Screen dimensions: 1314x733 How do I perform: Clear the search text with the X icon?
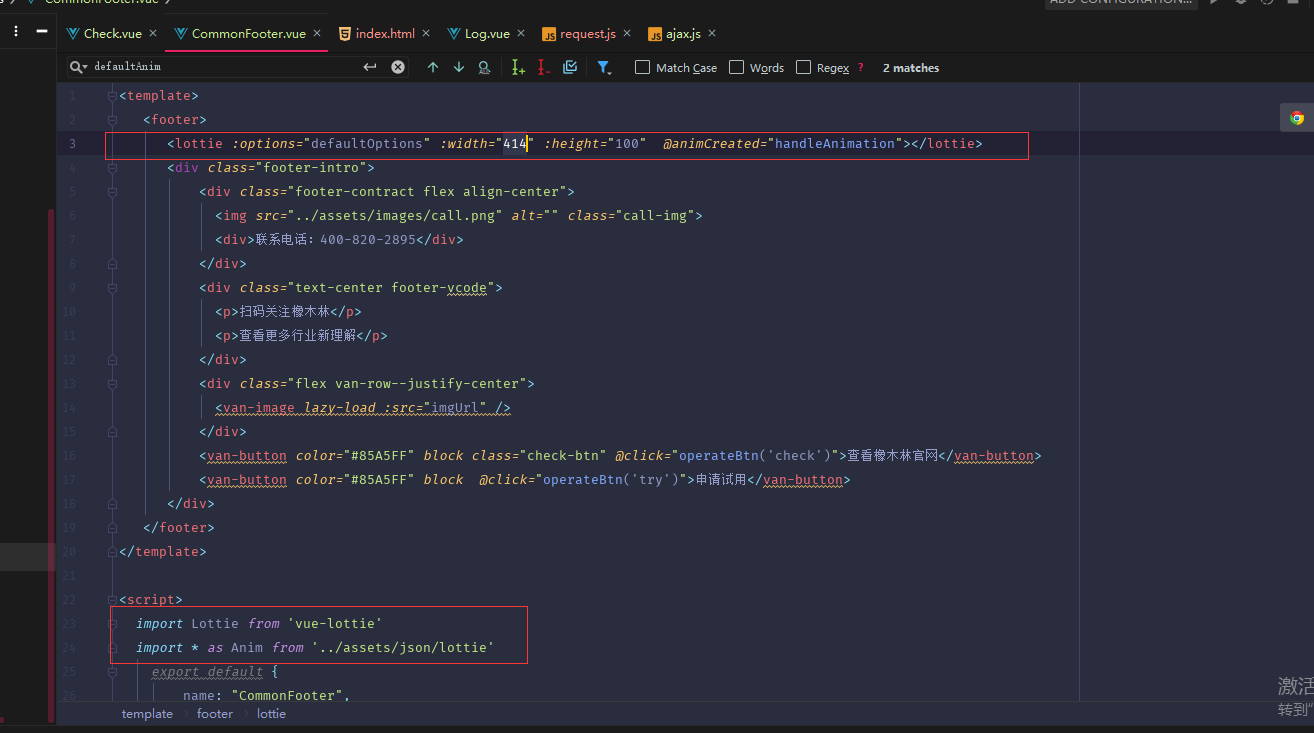(398, 67)
